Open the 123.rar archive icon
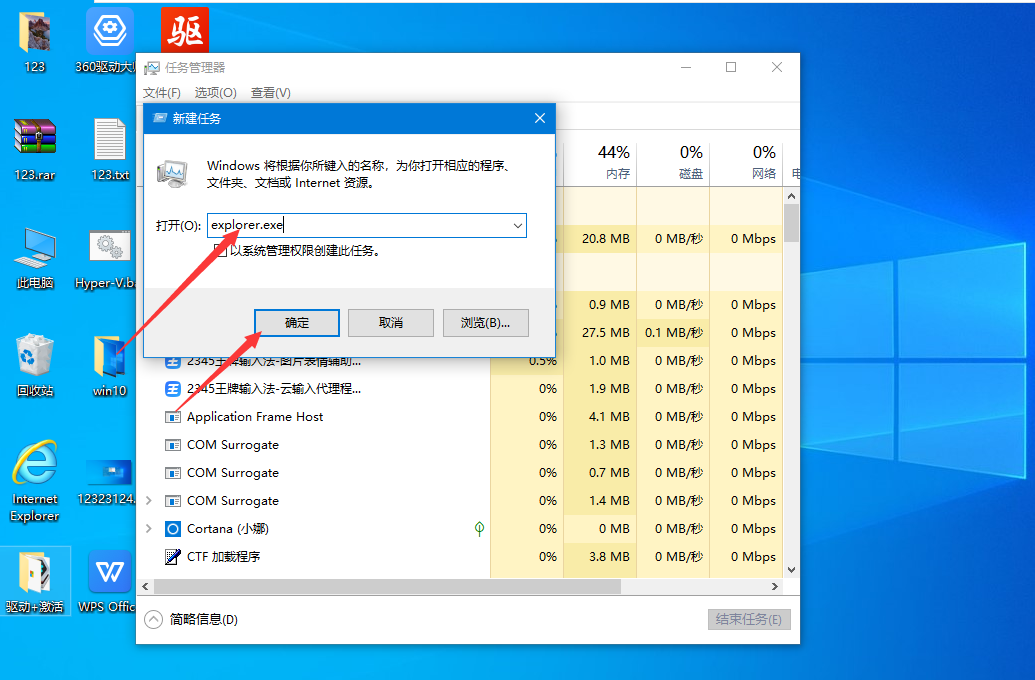 [35, 137]
